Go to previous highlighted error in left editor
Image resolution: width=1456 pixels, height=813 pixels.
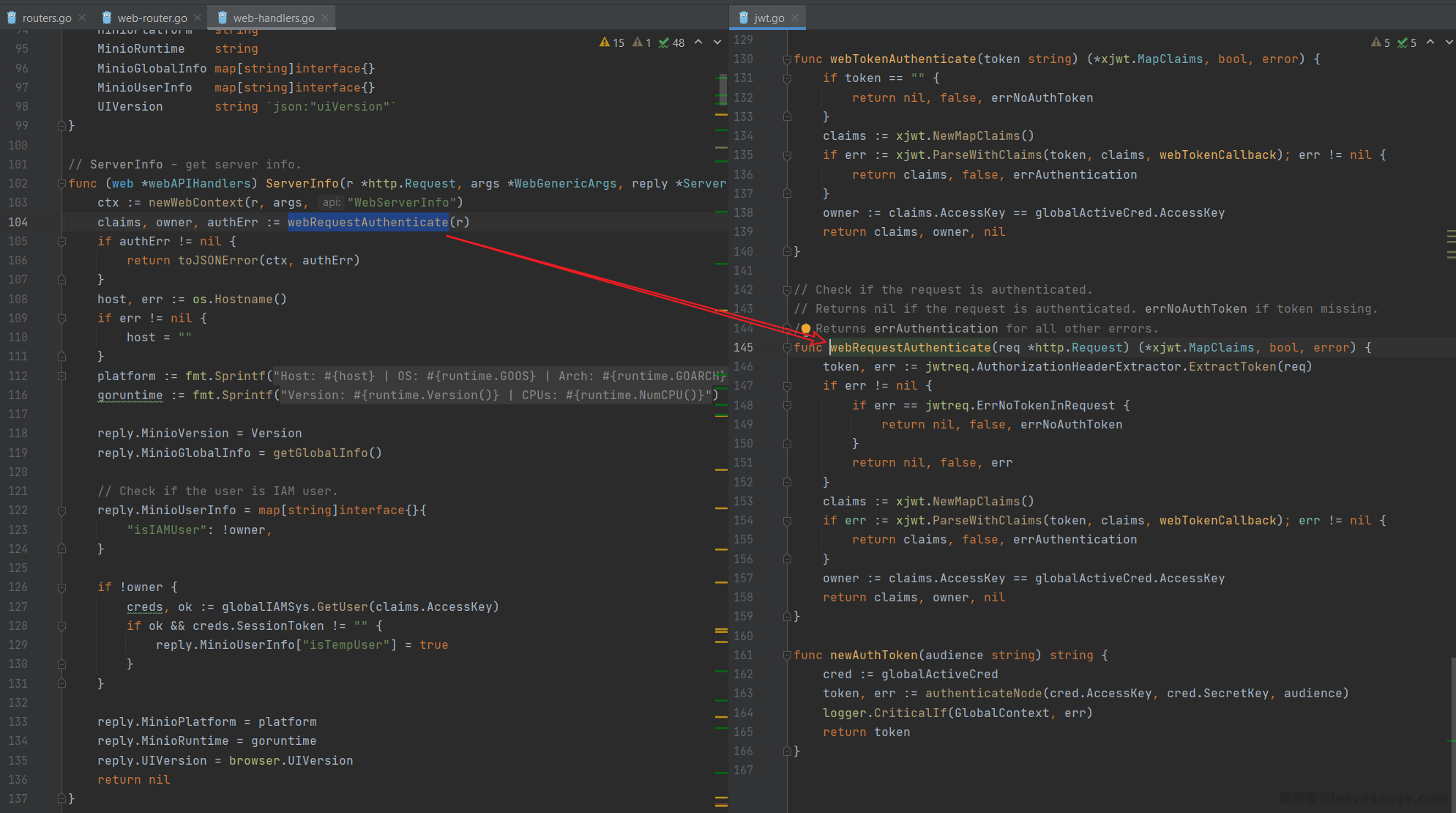pos(698,42)
